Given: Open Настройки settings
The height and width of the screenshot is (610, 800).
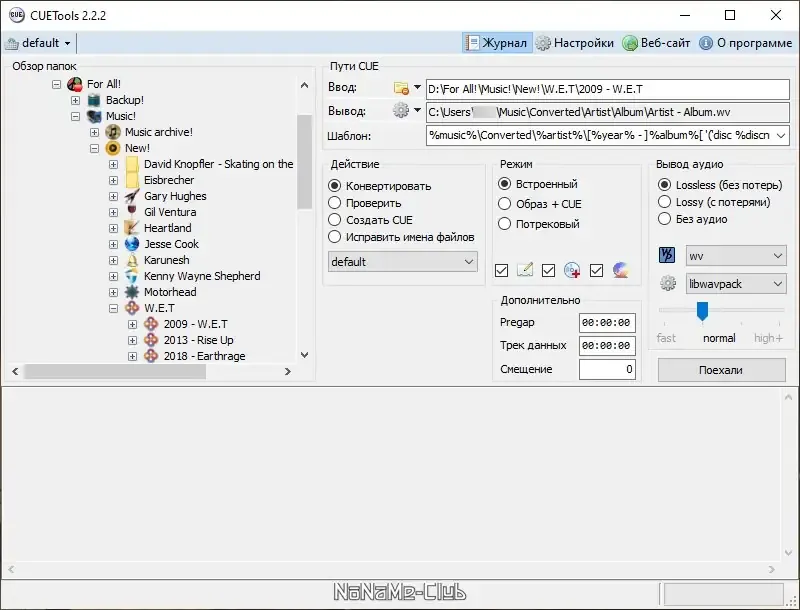Looking at the screenshot, I should (576, 43).
